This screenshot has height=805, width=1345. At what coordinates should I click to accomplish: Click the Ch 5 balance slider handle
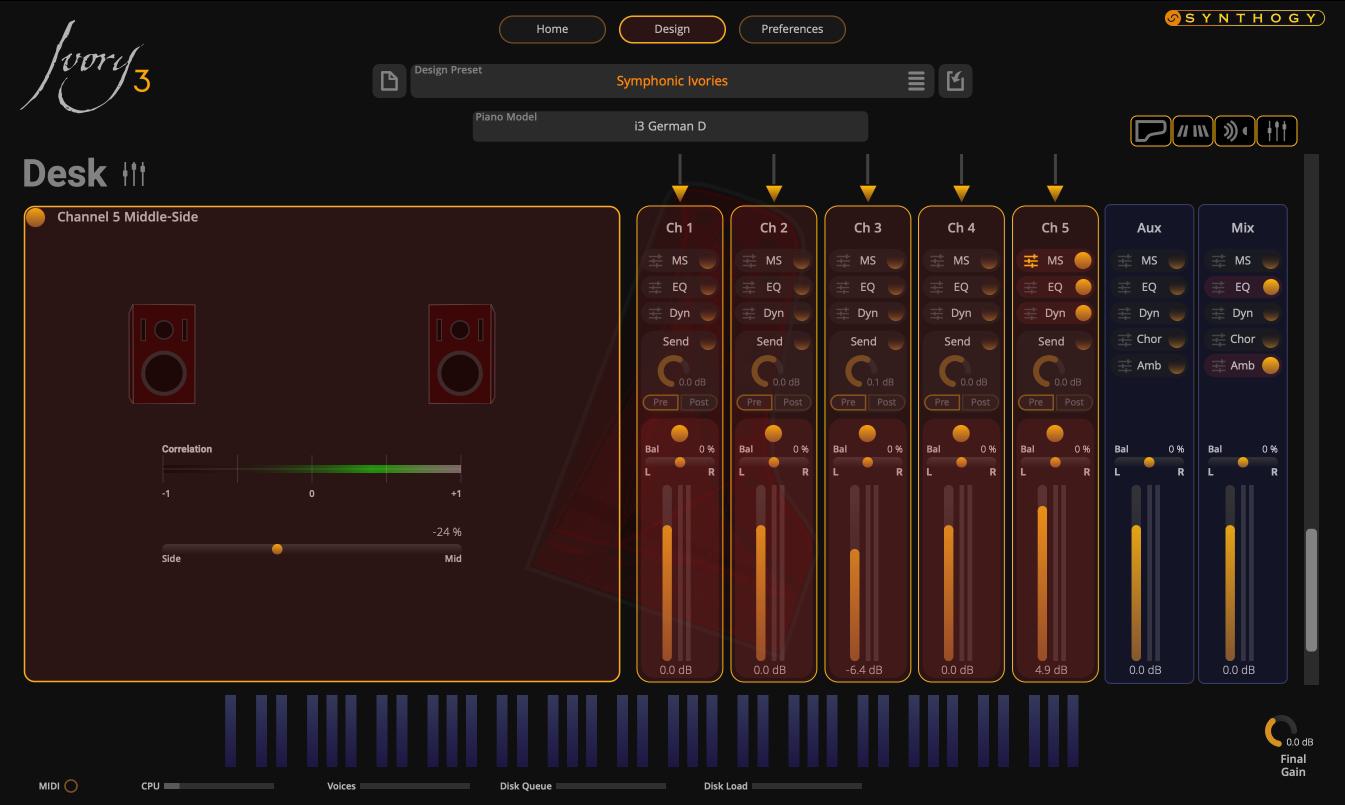coord(1055,462)
